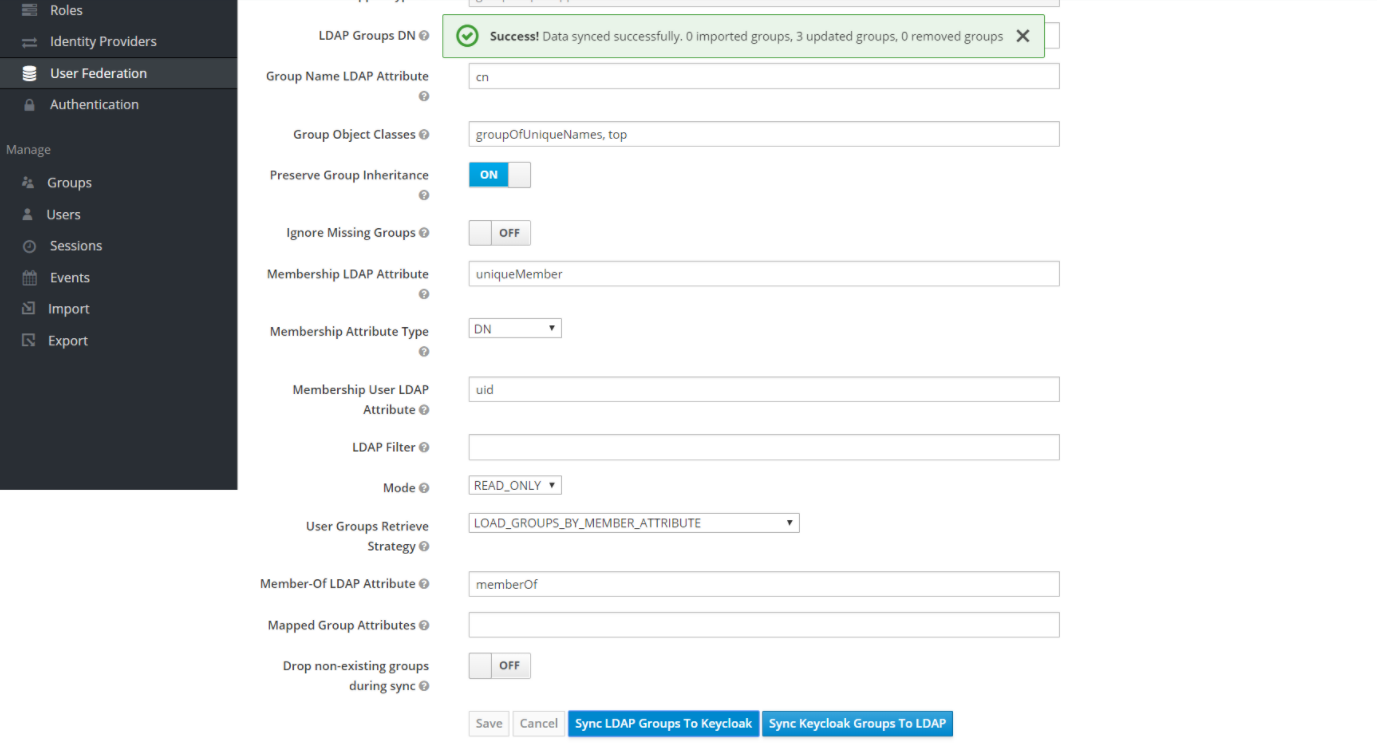Click the Export icon in the sidebar
The width and height of the screenshot is (1377, 748).
point(28,341)
